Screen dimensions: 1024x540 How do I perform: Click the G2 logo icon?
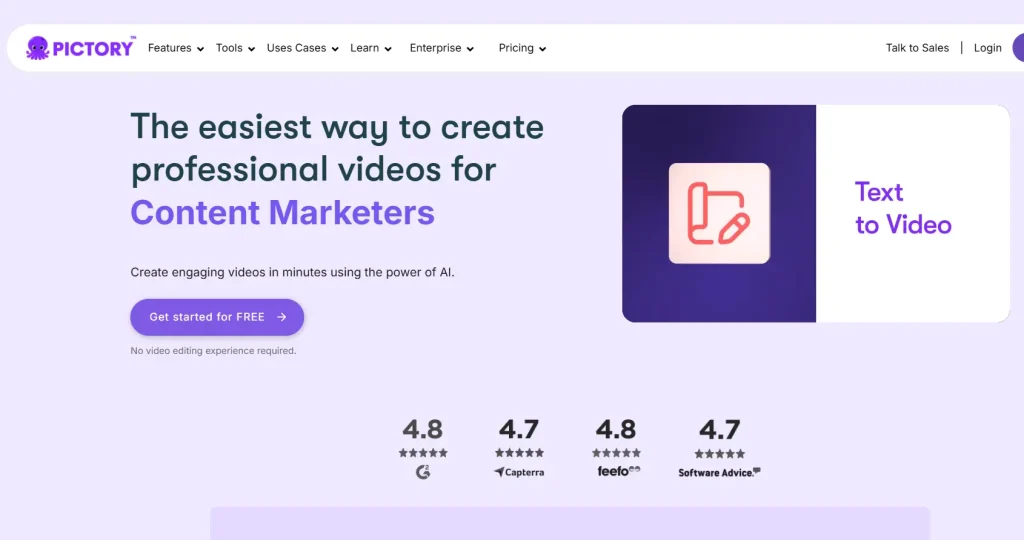(x=423, y=471)
